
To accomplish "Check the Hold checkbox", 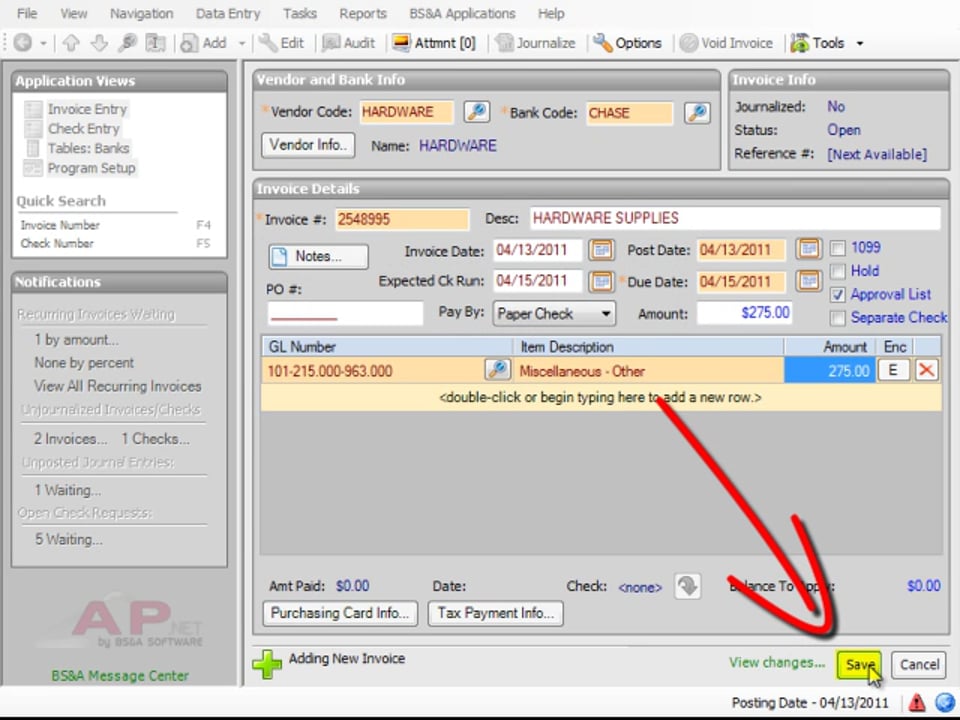I will coord(838,272).
